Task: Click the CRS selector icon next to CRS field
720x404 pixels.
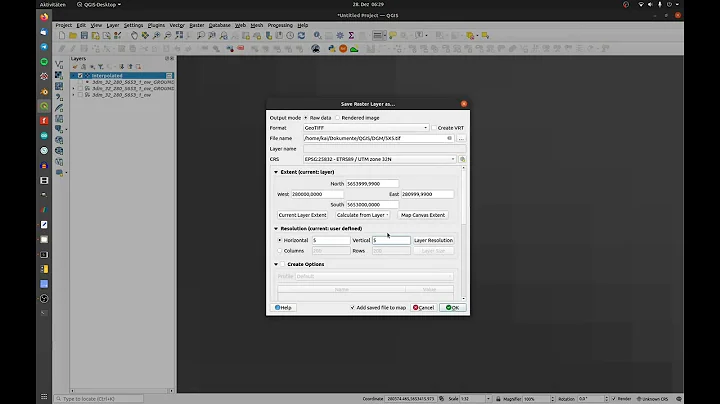Action: tap(462, 159)
